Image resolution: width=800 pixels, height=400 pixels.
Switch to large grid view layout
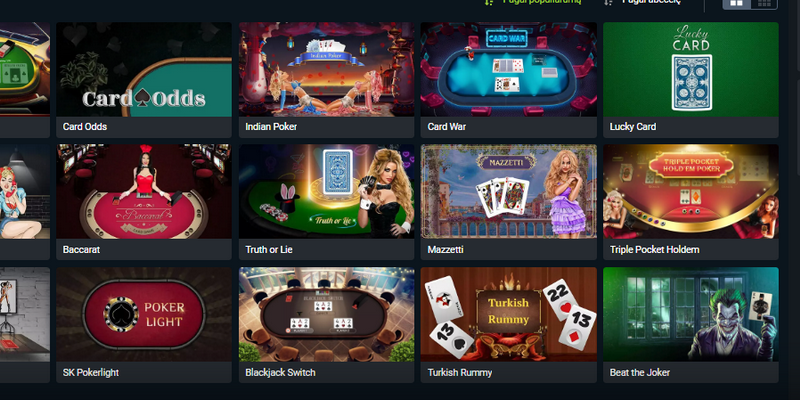pos(737,3)
